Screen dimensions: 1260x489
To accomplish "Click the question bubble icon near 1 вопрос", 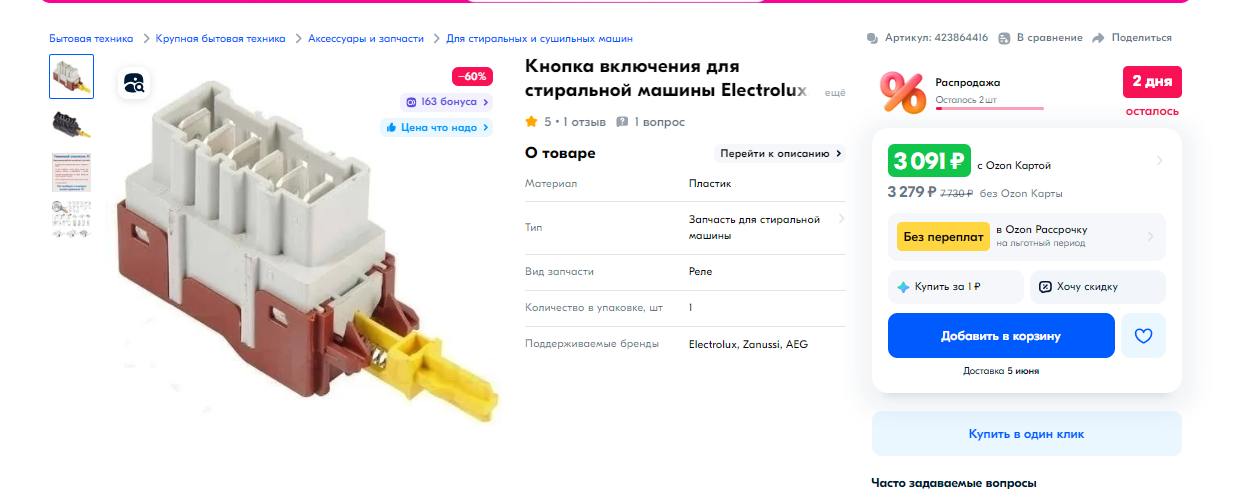I will tap(622, 122).
